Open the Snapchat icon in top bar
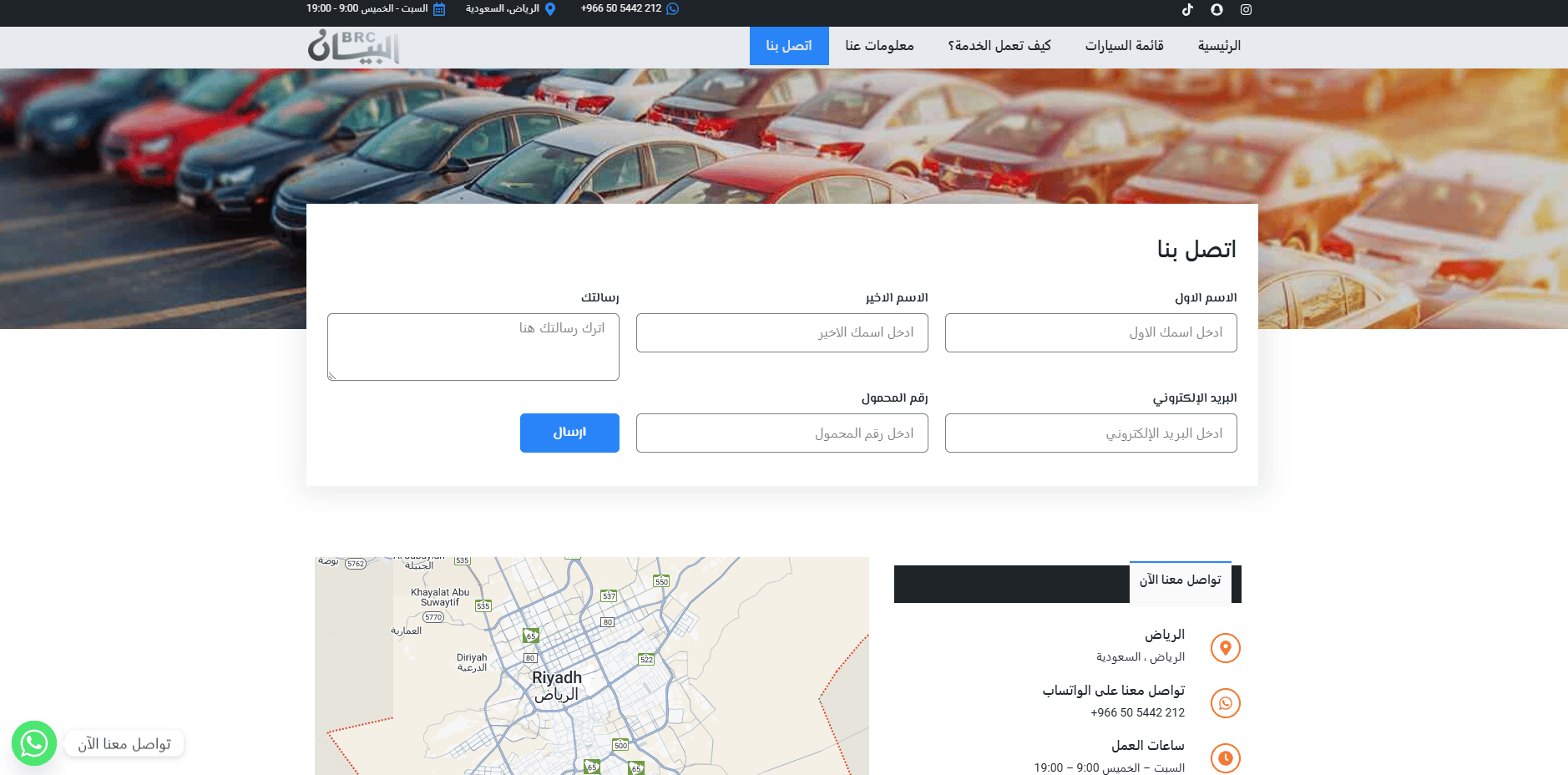This screenshot has width=1568, height=775. tap(1216, 10)
